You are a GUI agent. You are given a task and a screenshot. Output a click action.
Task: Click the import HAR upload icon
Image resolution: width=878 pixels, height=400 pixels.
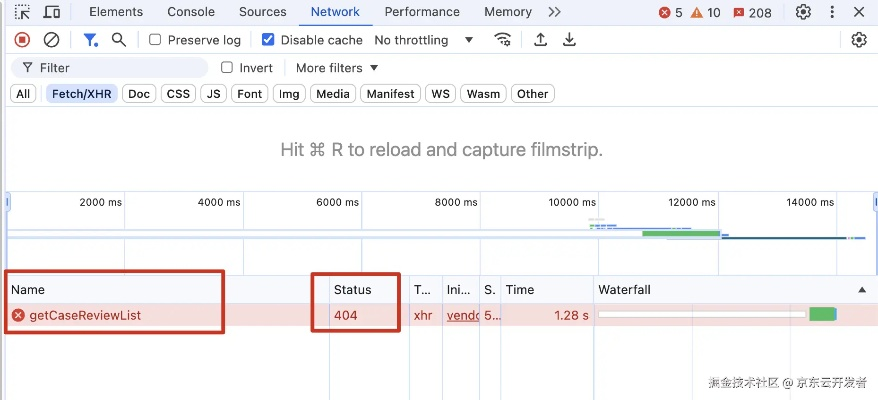540,40
